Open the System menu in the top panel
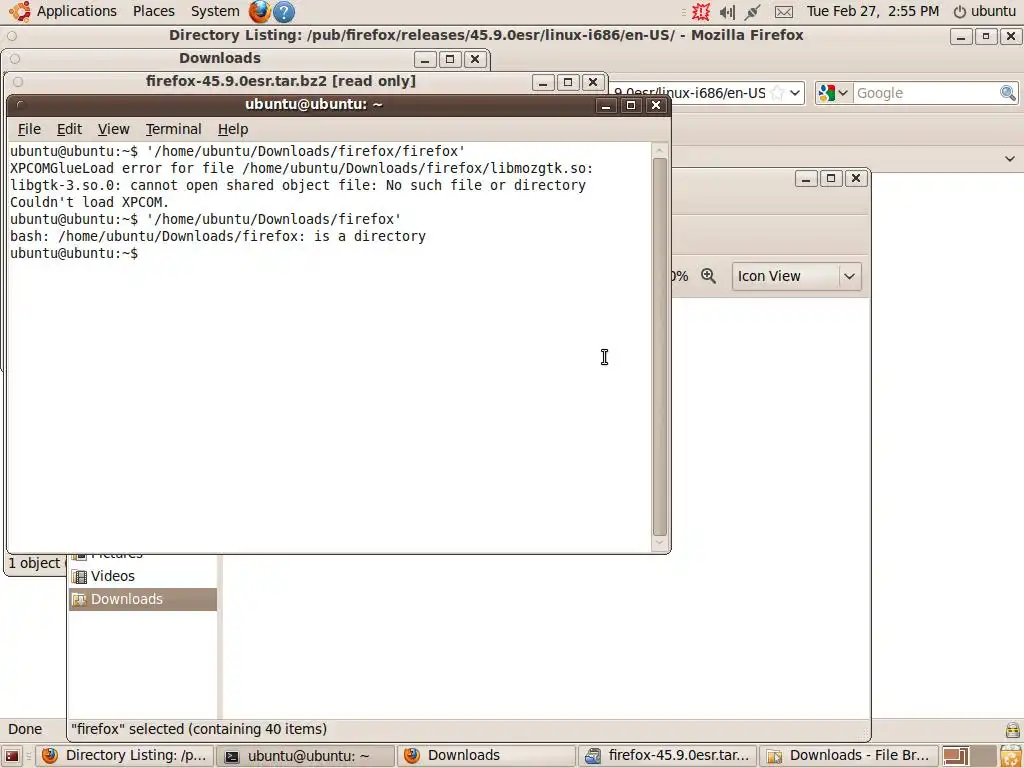Image resolution: width=1024 pixels, height=768 pixels. coord(215,11)
